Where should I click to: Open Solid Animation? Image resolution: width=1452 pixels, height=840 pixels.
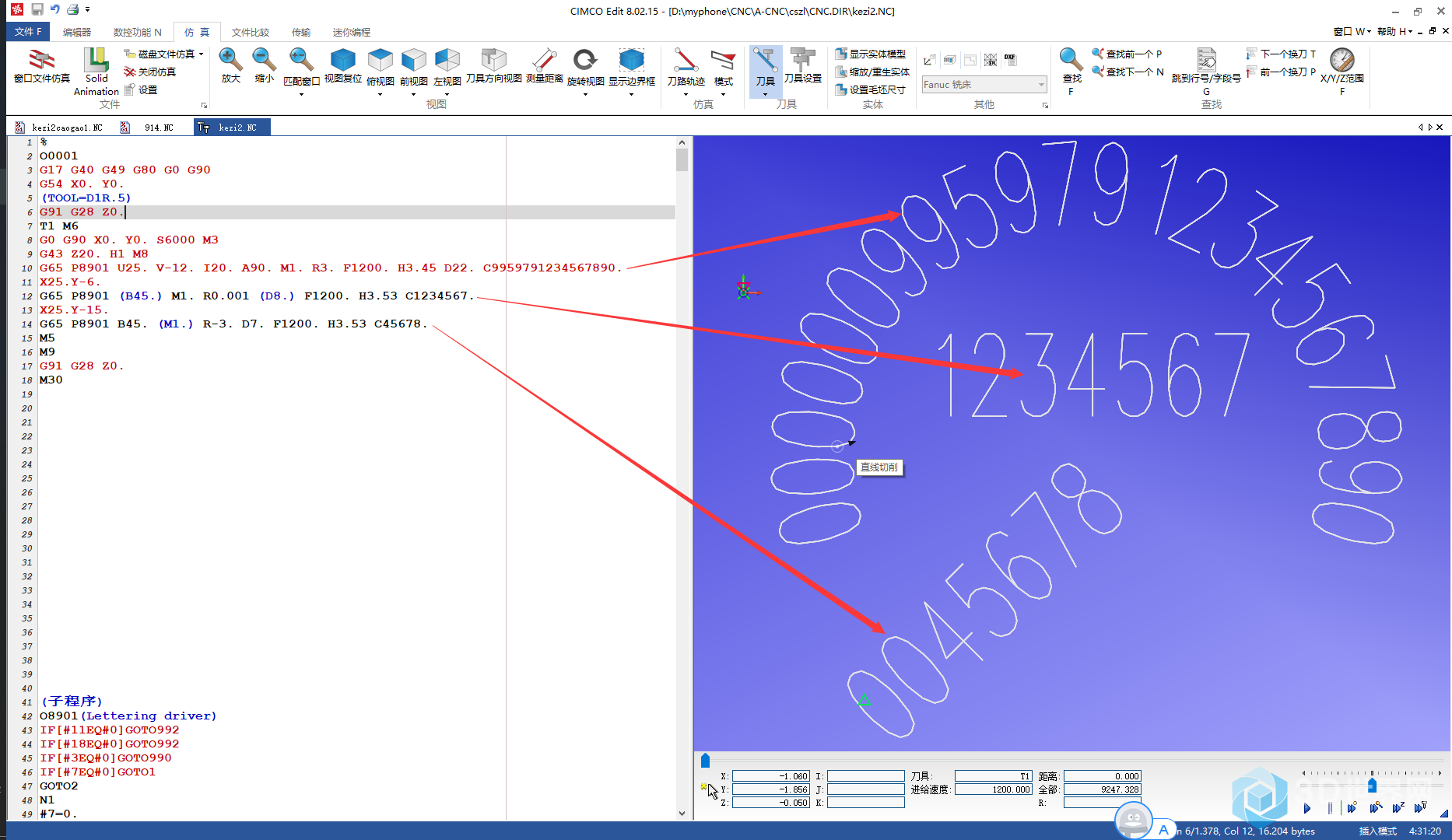[x=96, y=72]
